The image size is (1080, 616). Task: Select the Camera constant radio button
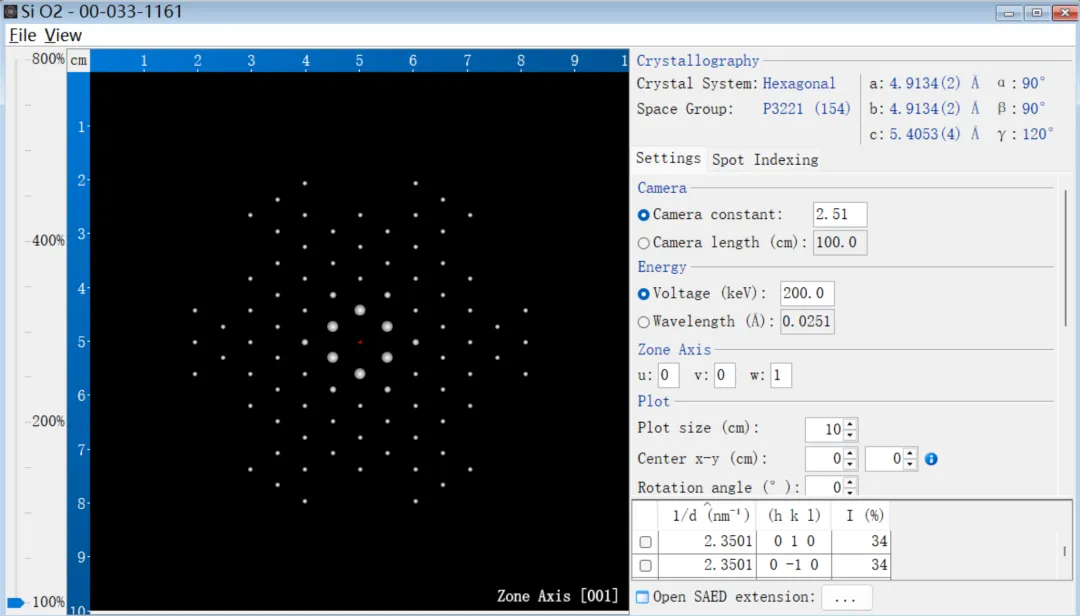[x=643, y=215]
